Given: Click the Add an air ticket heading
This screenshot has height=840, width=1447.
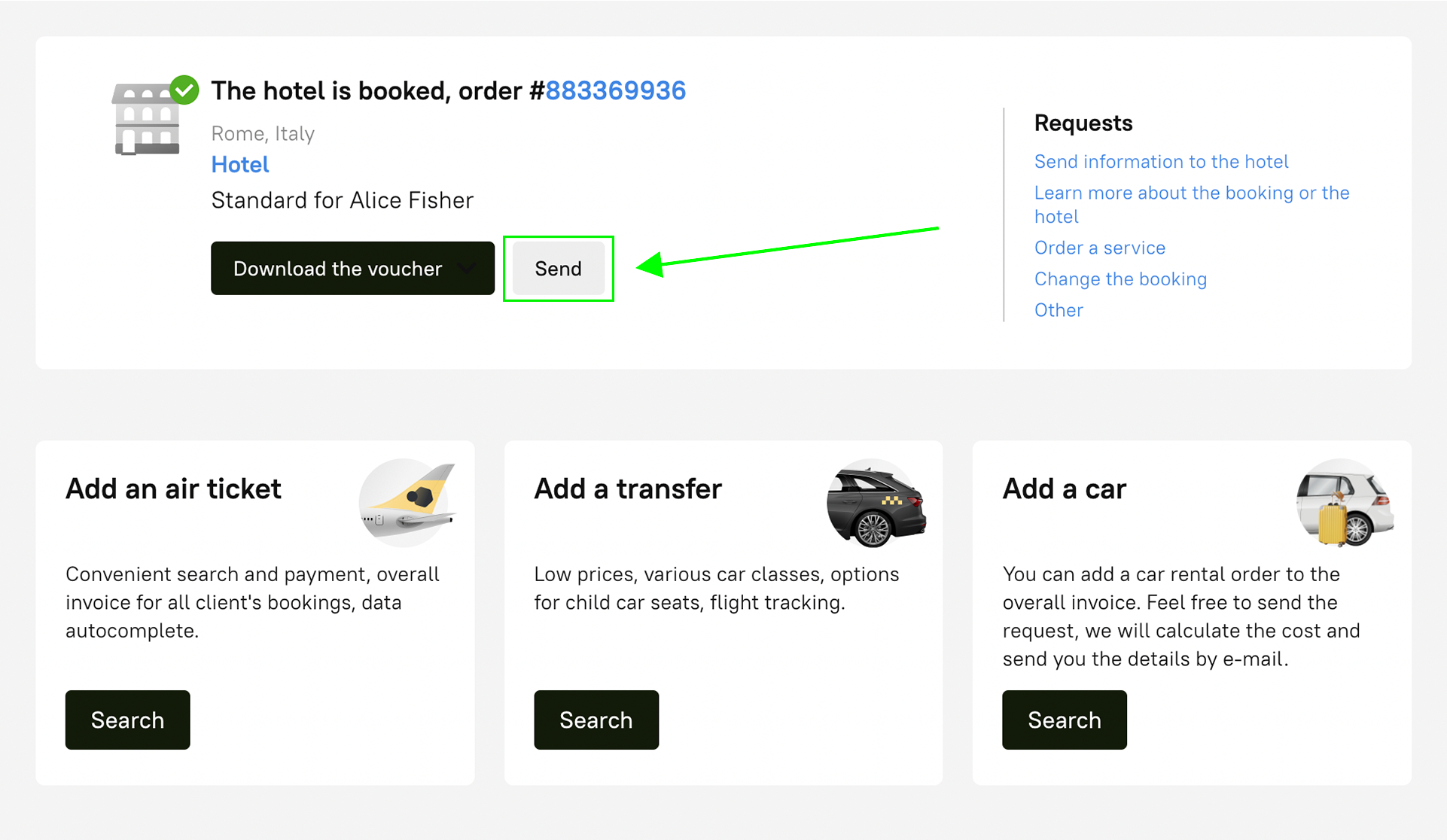Looking at the screenshot, I should pos(173,489).
